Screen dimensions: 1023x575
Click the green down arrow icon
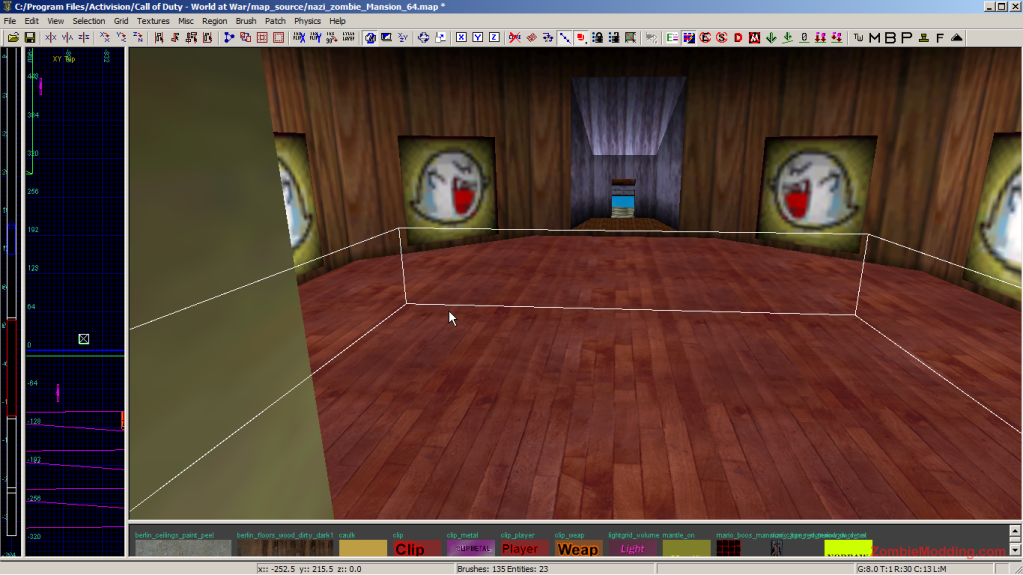pos(771,38)
